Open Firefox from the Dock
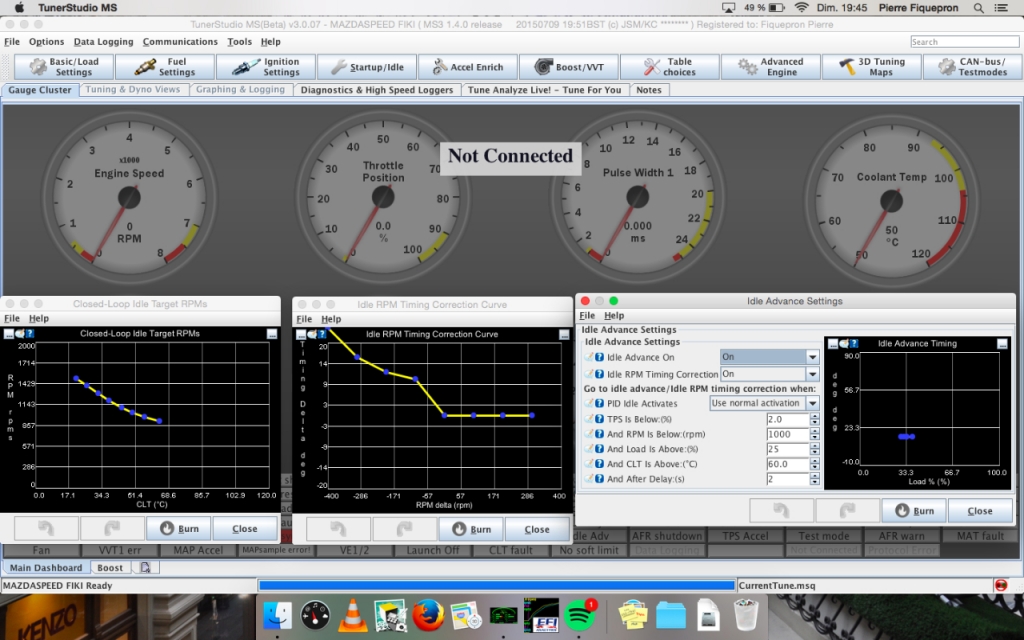The width and height of the screenshot is (1024, 640). point(428,616)
